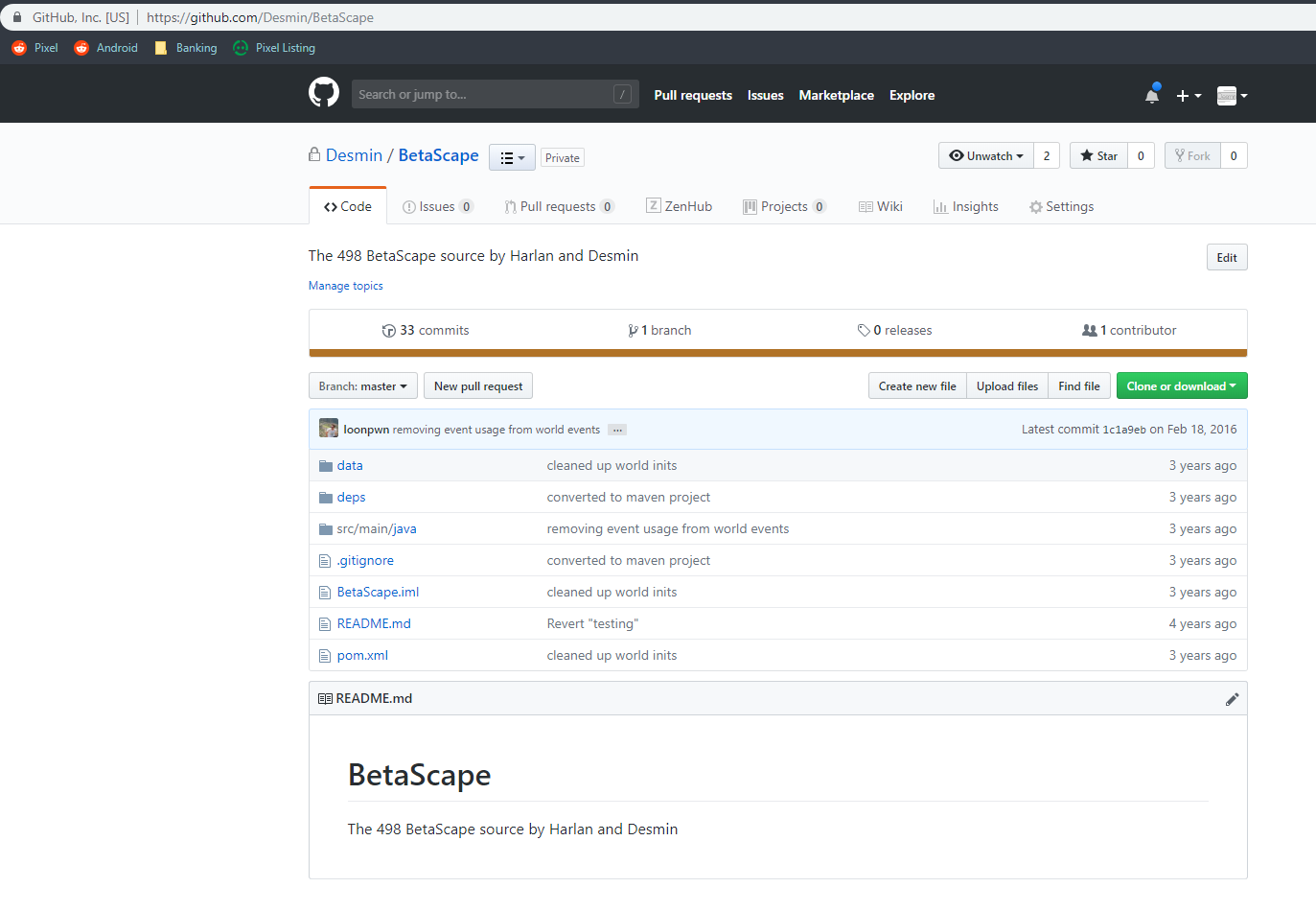Viewport: 1316px width, 911px height.
Task: Click the Pixel bookmark reddit icon
Action: pos(19,48)
